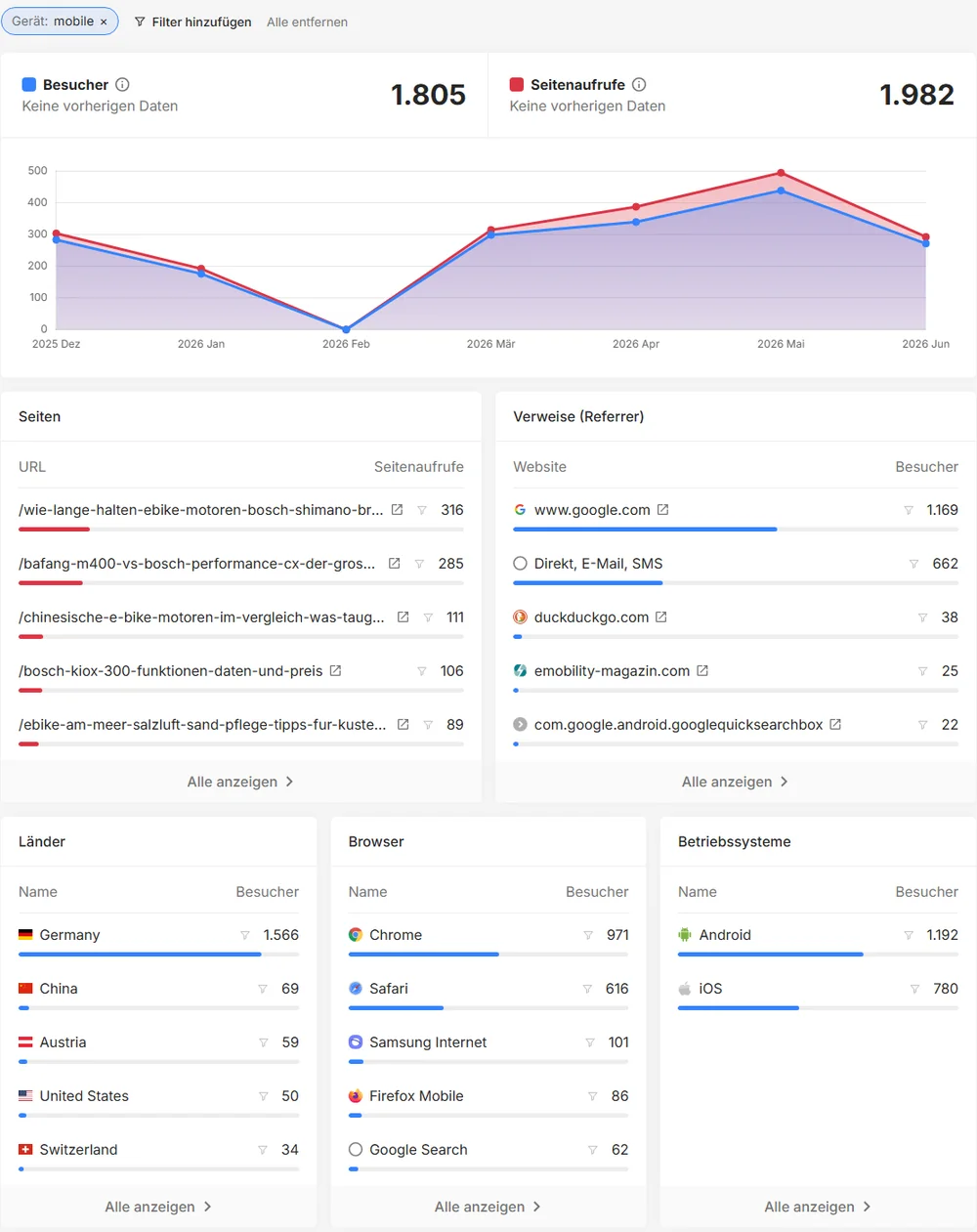
Task: Filter by www.google.com referrer
Action: pyautogui.click(x=909, y=510)
